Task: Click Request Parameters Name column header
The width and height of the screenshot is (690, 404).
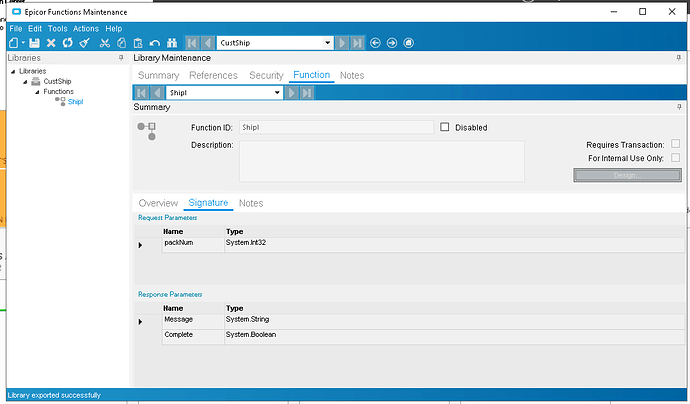Action: pos(193,231)
